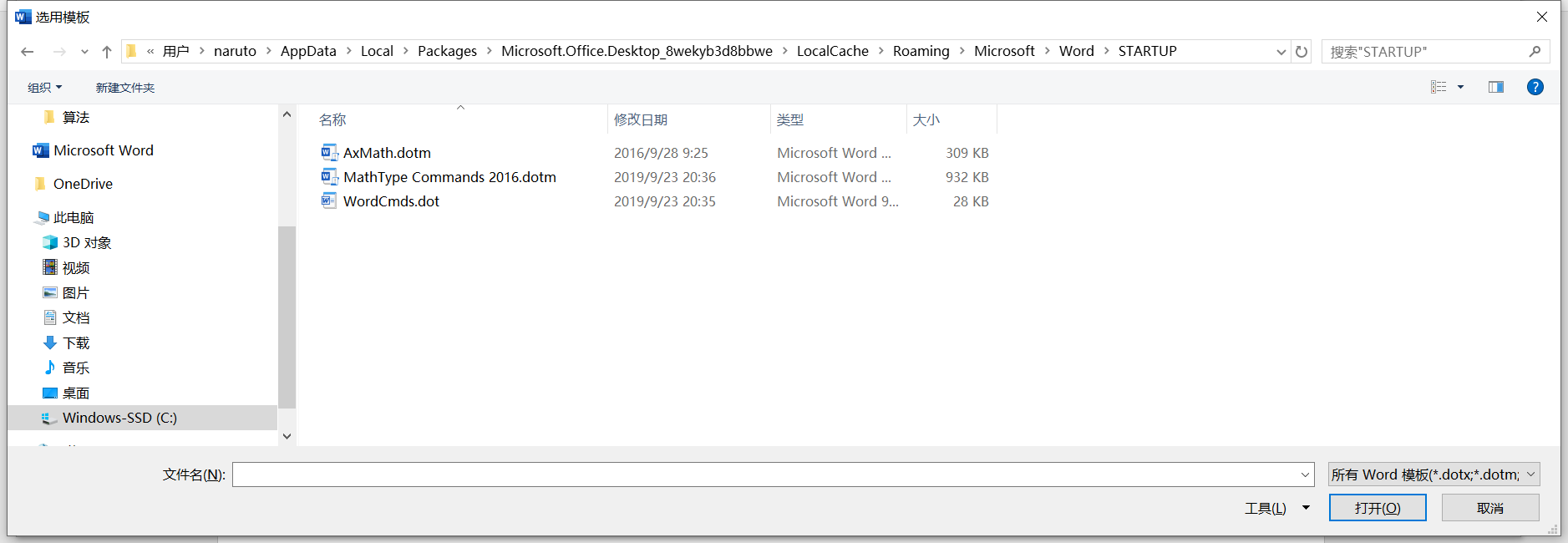Toggle the preview pane icon

[x=1495, y=87]
